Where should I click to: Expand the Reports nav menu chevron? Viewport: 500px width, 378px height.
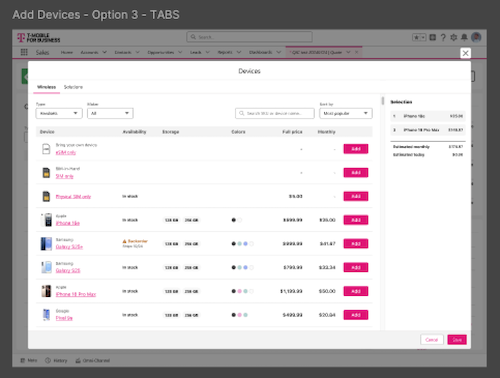tap(239, 52)
